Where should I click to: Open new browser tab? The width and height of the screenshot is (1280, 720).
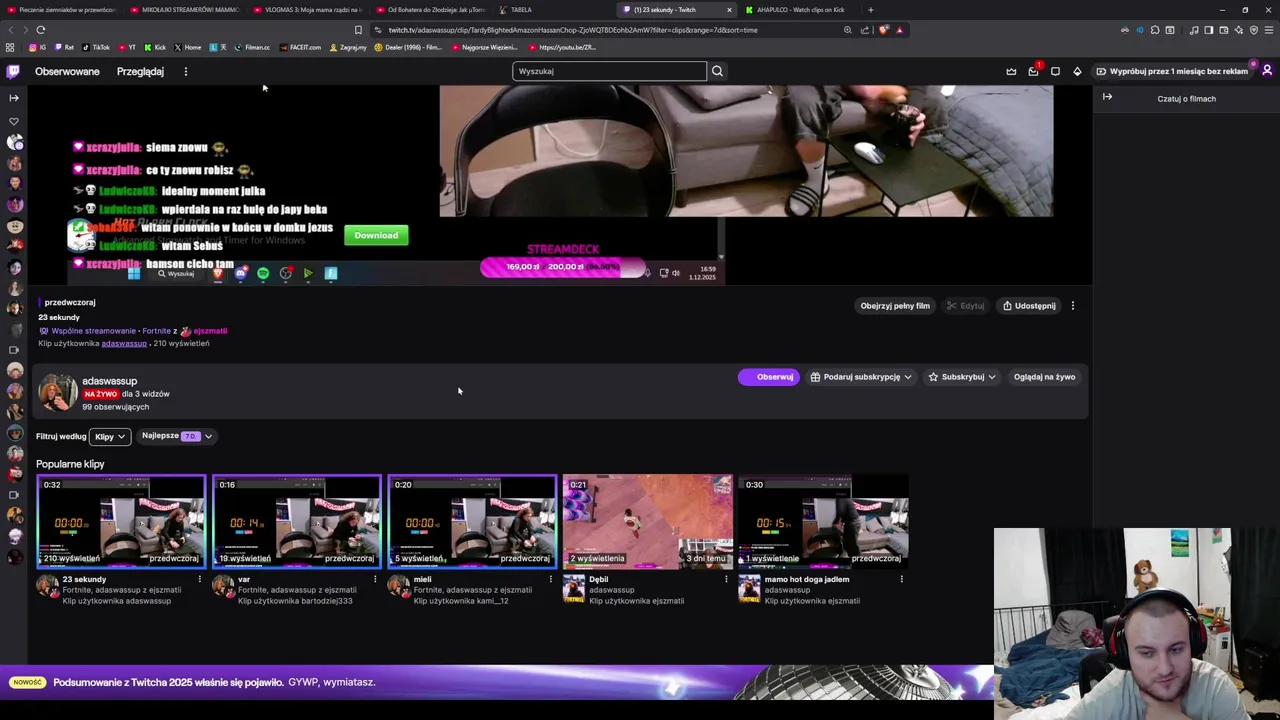[x=870, y=10]
